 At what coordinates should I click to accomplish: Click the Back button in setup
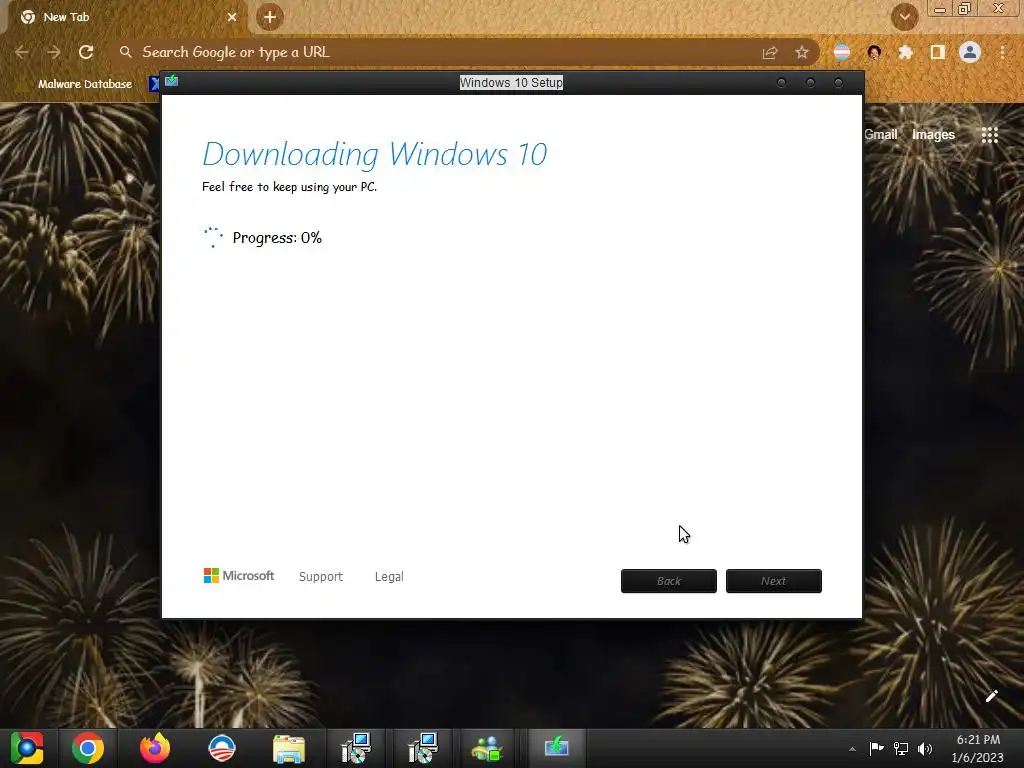[x=669, y=581]
